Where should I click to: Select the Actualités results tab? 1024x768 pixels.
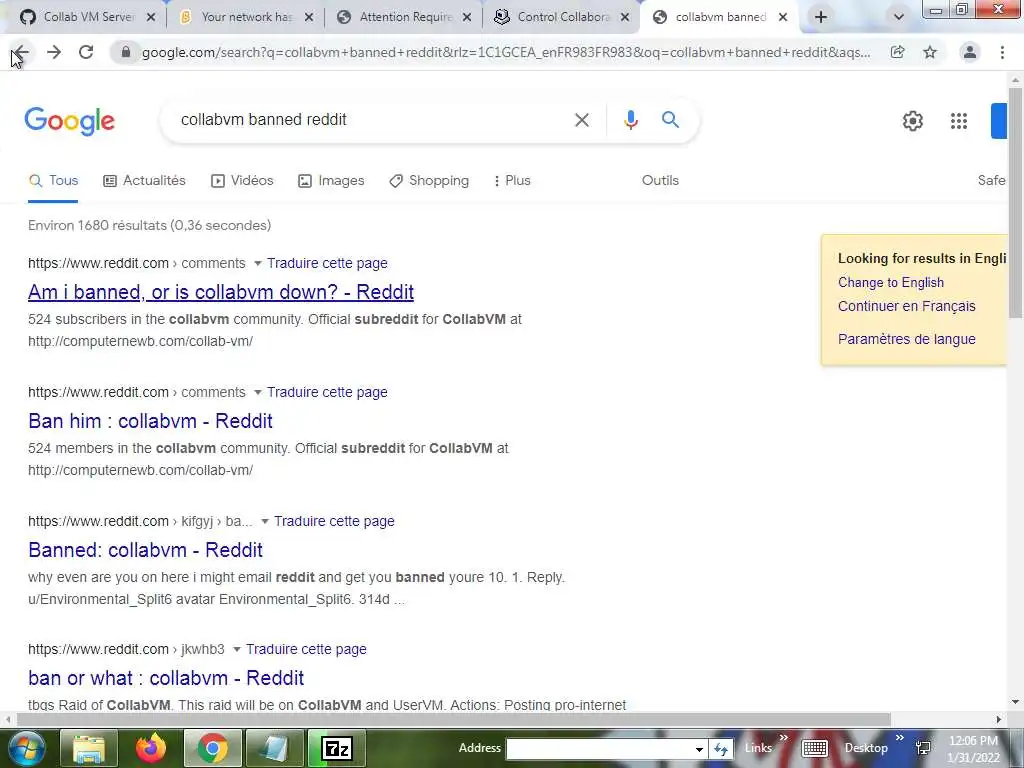(144, 181)
